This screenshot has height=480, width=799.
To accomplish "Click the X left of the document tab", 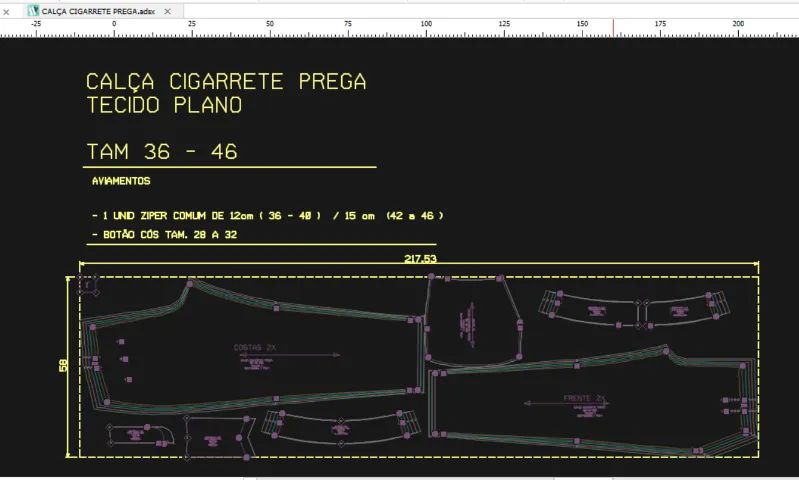I will (x=6, y=12).
